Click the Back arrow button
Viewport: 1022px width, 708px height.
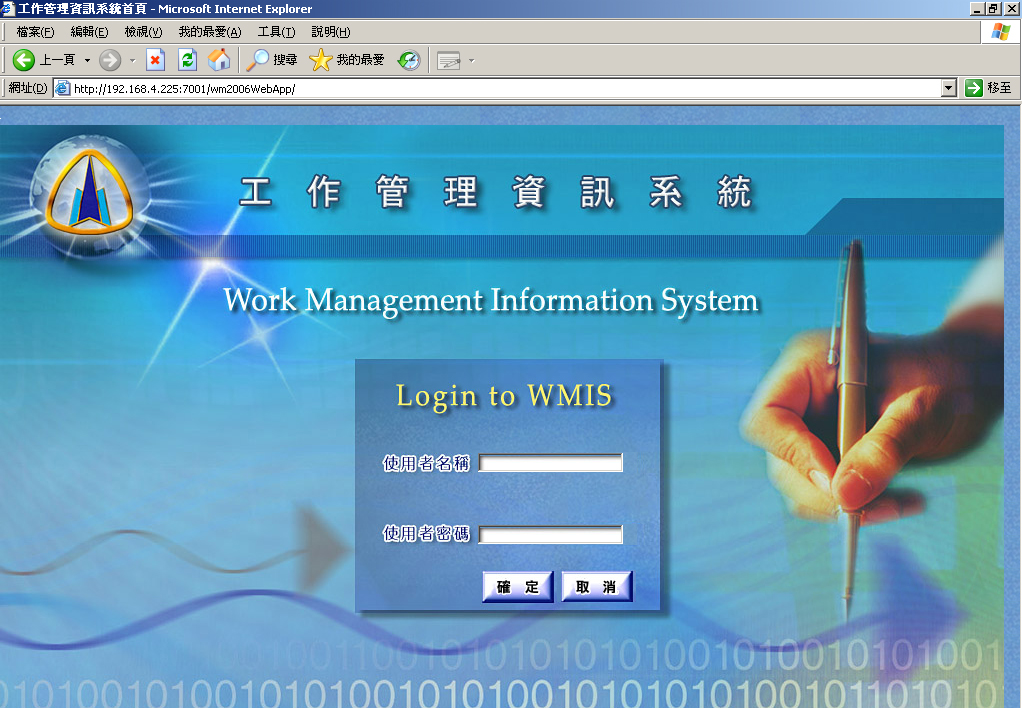[x=24, y=60]
